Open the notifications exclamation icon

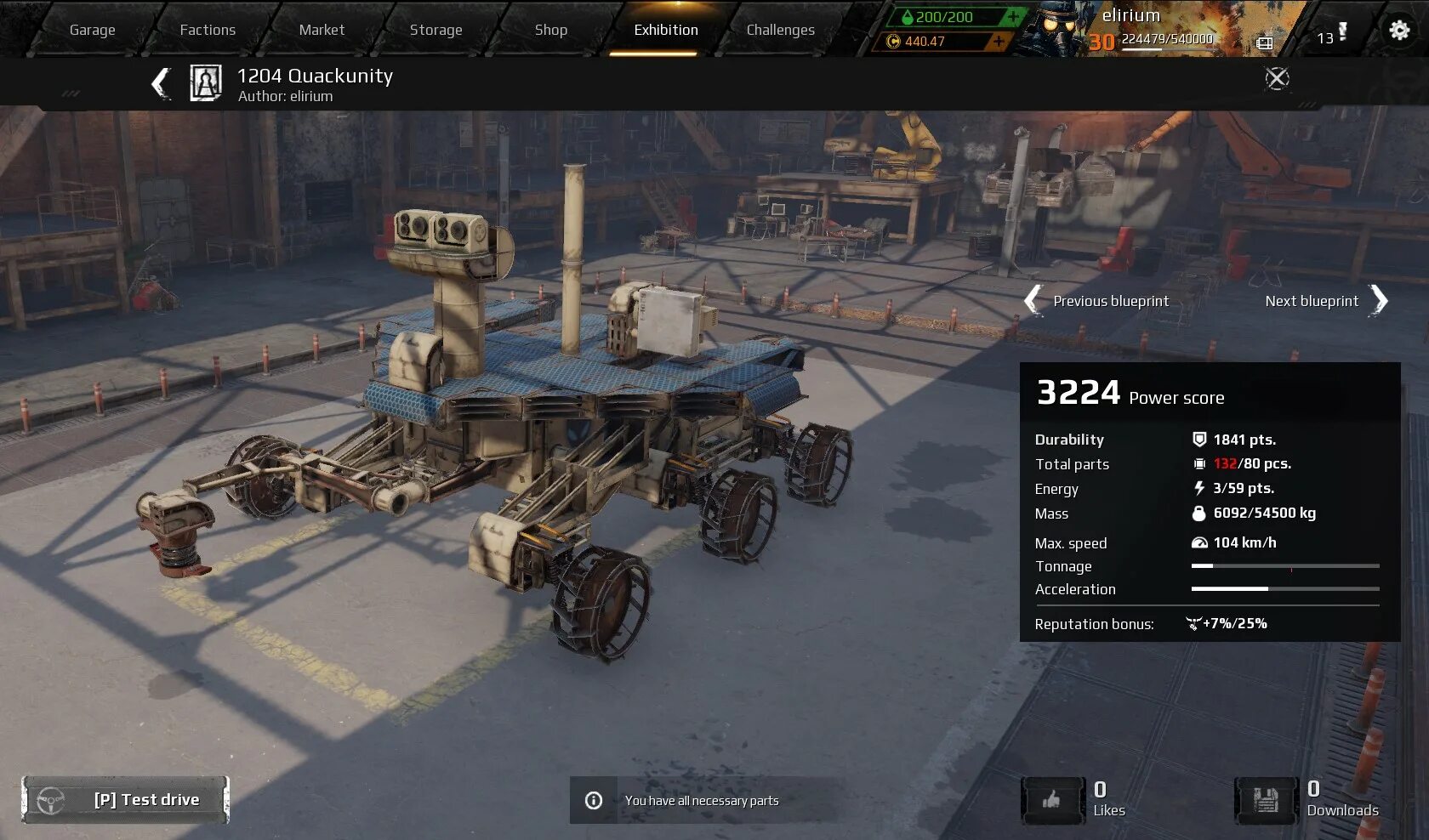[x=1342, y=32]
